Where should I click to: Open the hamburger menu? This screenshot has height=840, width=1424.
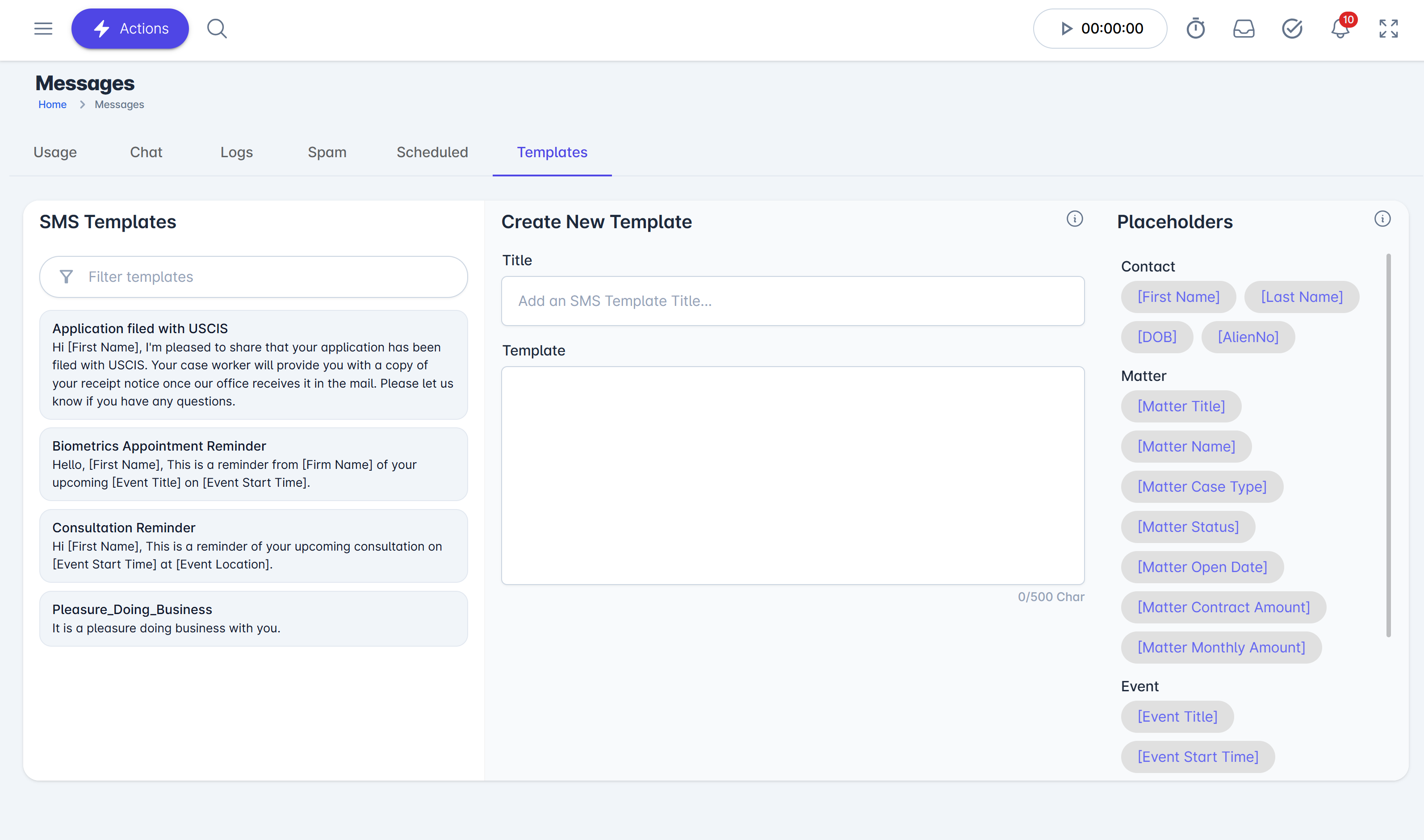pos(43,28)
